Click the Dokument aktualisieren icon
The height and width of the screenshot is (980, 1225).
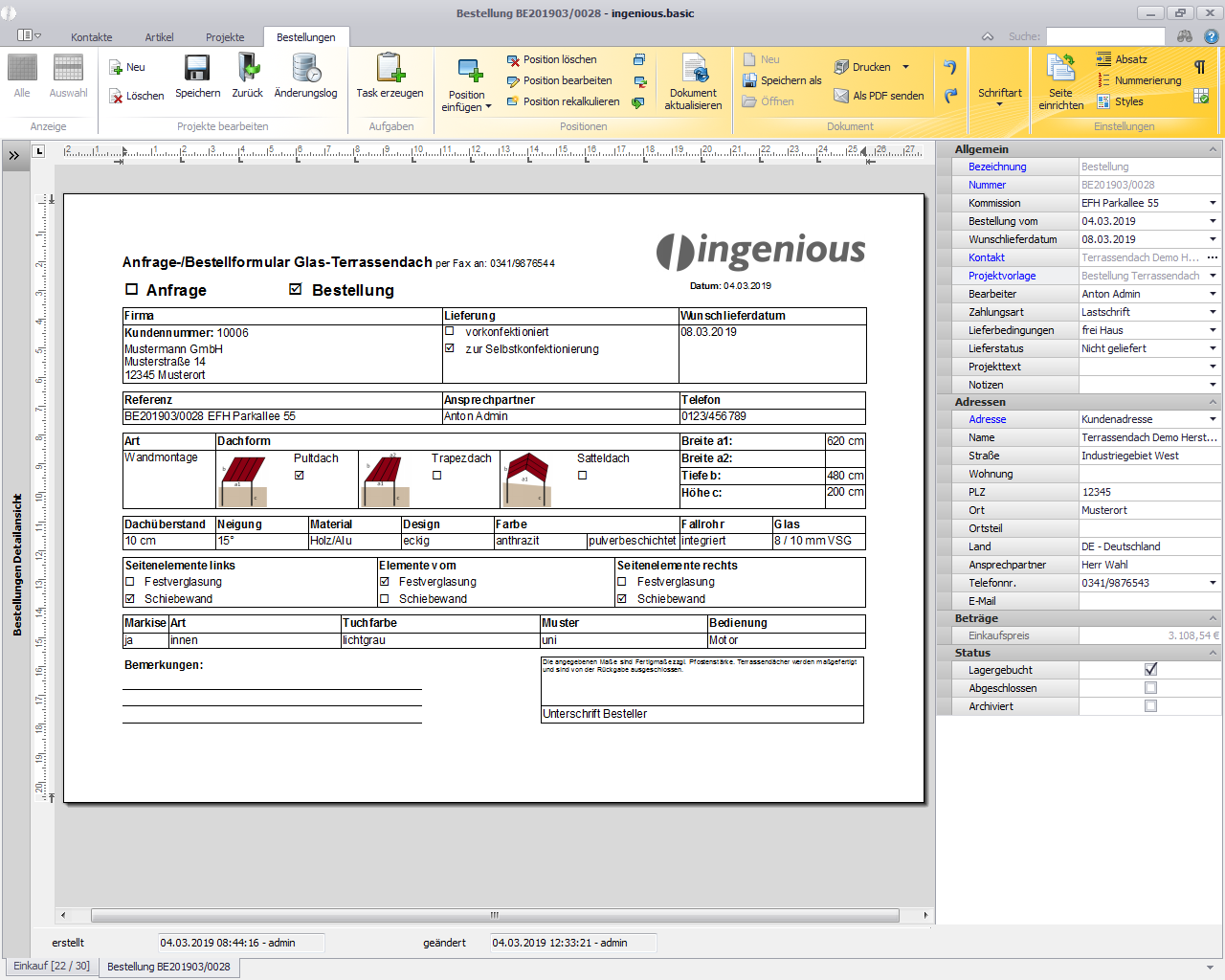[x=694, y=69]
